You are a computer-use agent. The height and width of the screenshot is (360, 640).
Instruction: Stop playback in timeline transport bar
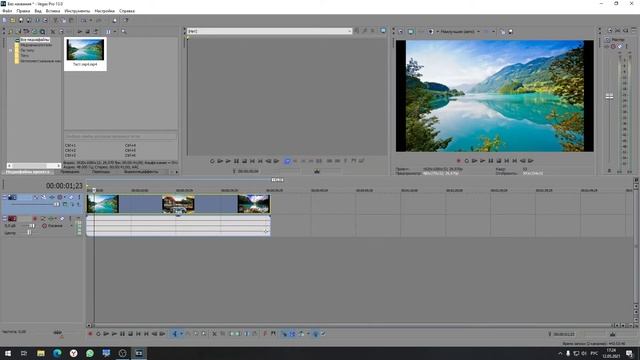coord(130,334)
